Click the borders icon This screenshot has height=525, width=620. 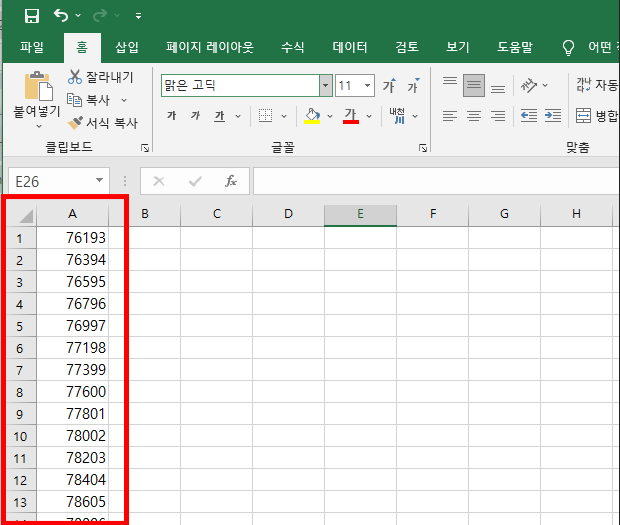265,116
